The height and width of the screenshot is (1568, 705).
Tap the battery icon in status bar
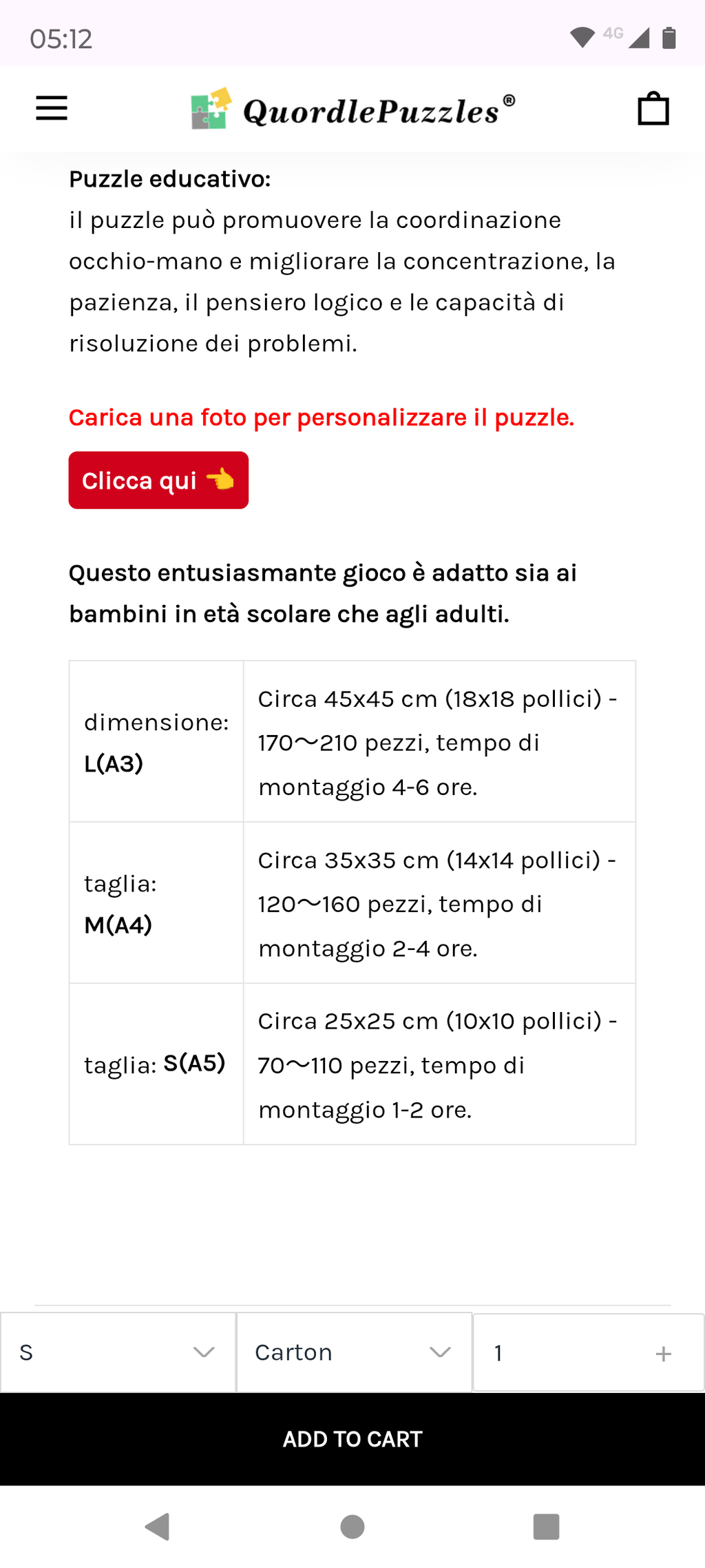(669, 38)
